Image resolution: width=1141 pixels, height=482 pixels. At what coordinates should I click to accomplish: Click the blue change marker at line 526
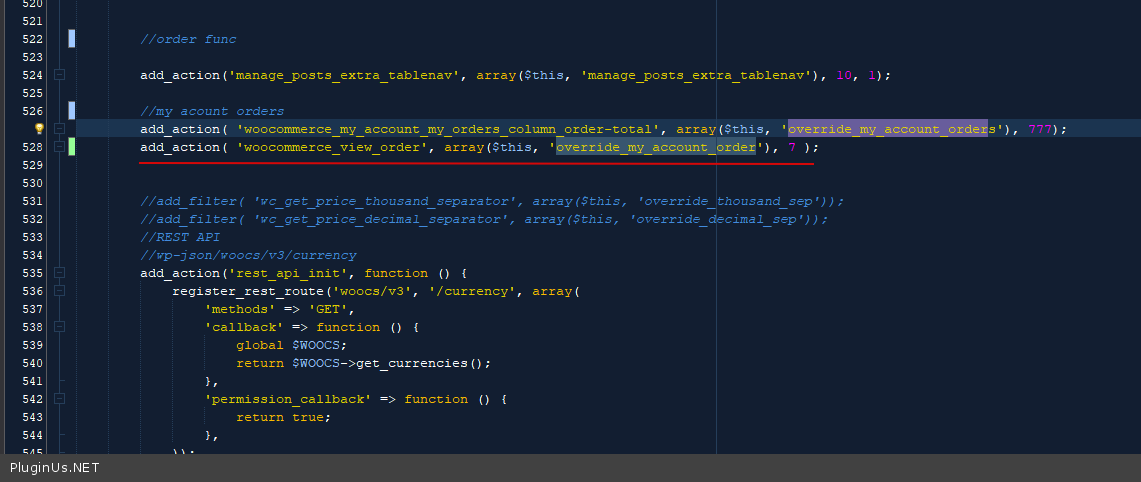click(x=72, y=111)
